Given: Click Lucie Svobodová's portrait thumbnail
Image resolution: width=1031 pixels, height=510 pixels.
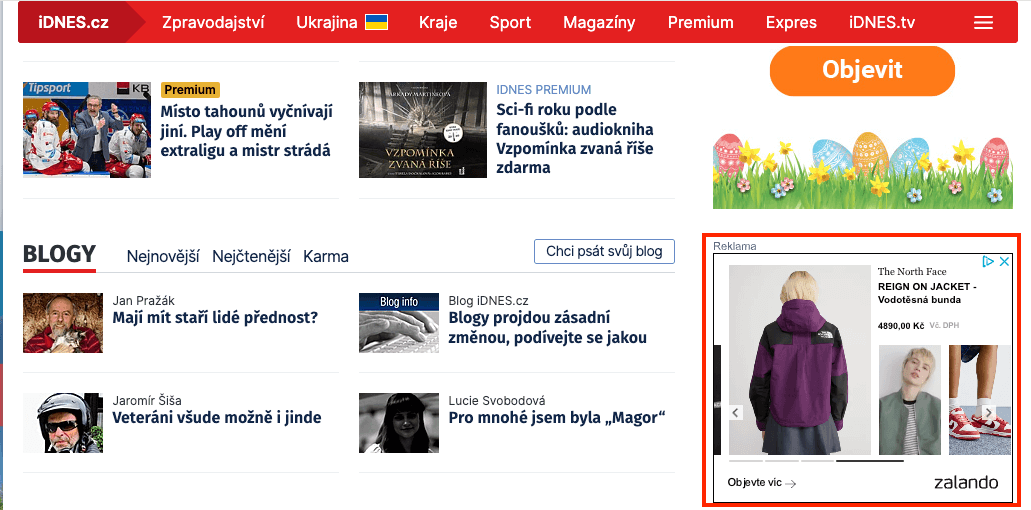Looking at the screenshot, I should point(398,423).
